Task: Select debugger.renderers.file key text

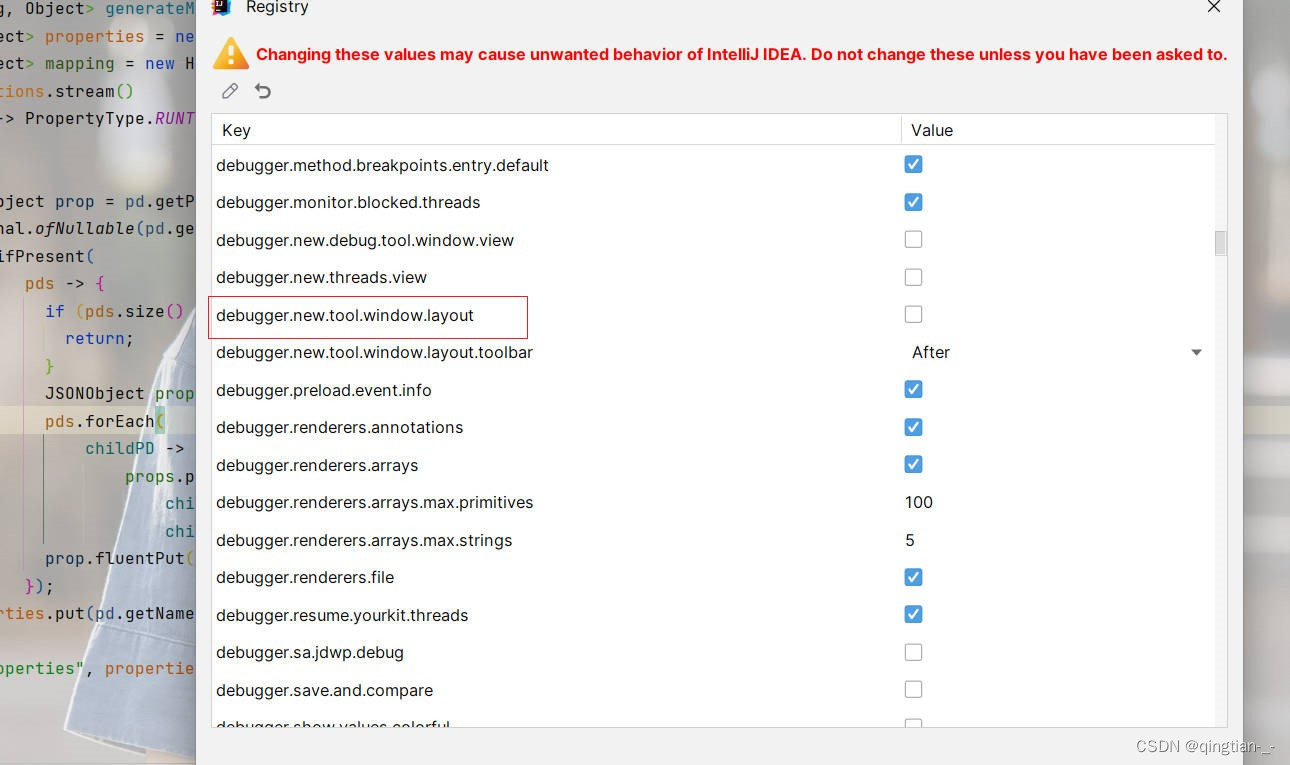Action: pyautogui.click(x=305, y=577)
